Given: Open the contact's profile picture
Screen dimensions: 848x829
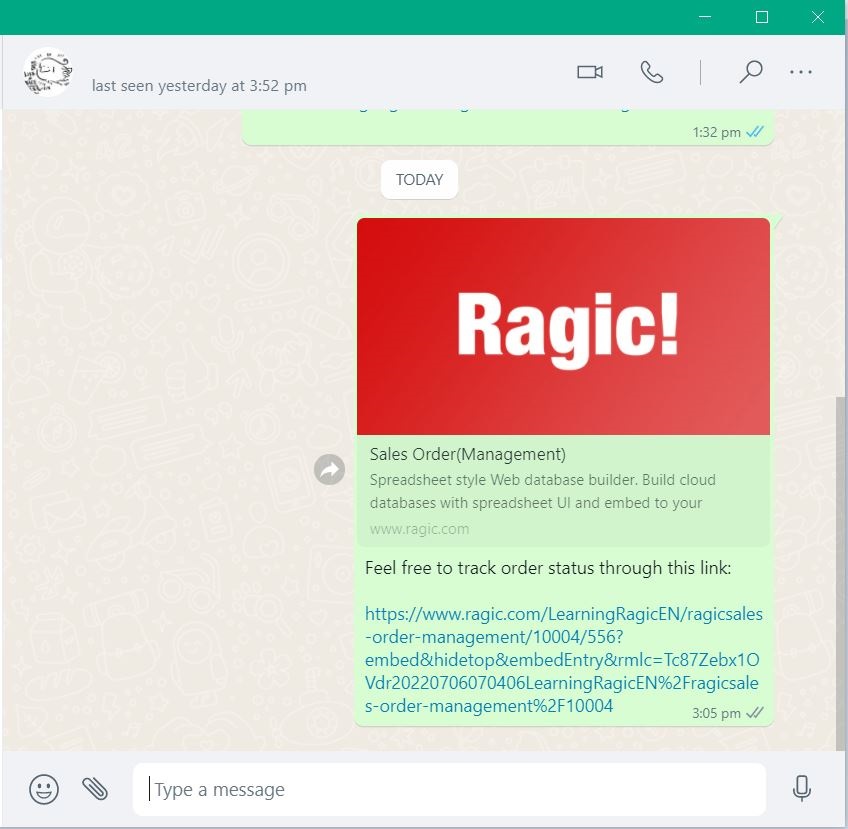Looking at the screenshot, I should point(48,72).
